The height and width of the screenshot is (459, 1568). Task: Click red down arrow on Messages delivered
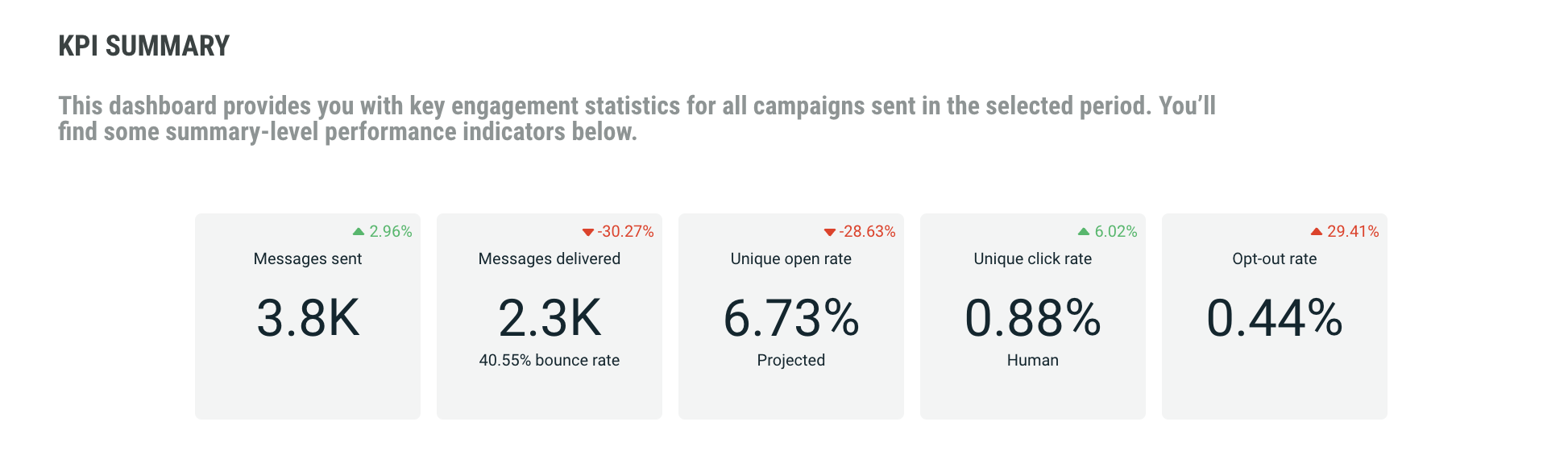pyautogui.click(x=588, y=233)
